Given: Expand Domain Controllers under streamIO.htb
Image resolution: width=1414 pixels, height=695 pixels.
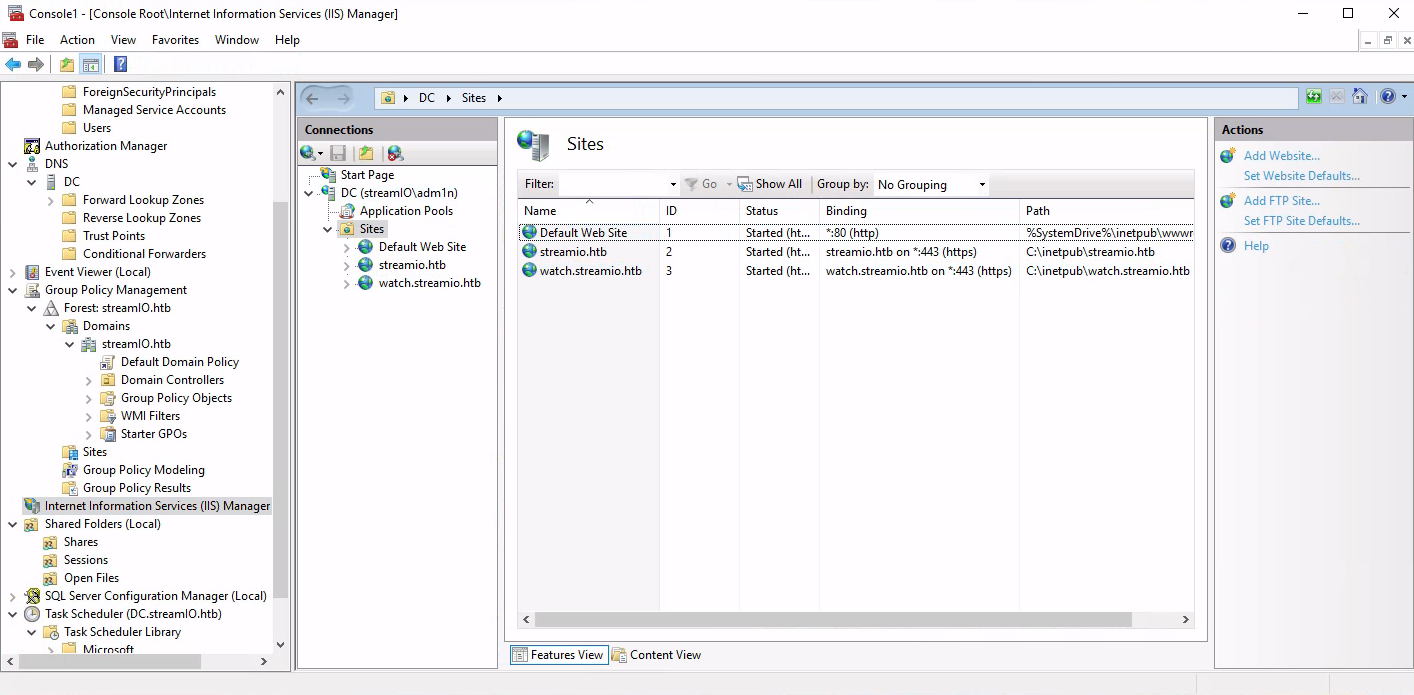Looking at the screenshot, I should click(88, 380).
